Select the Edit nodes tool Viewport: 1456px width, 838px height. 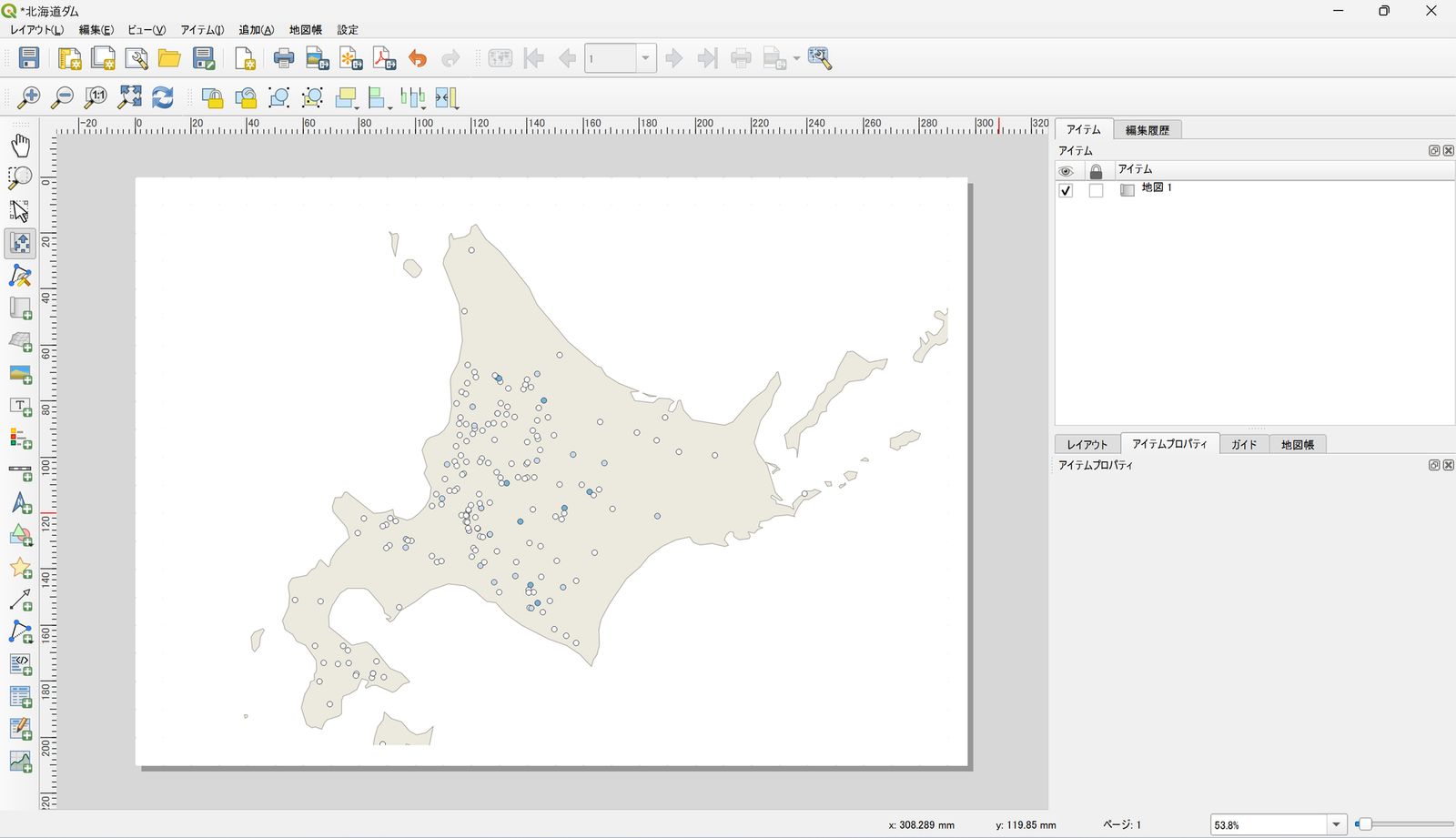pyautogui.click(x=20, y=276)
